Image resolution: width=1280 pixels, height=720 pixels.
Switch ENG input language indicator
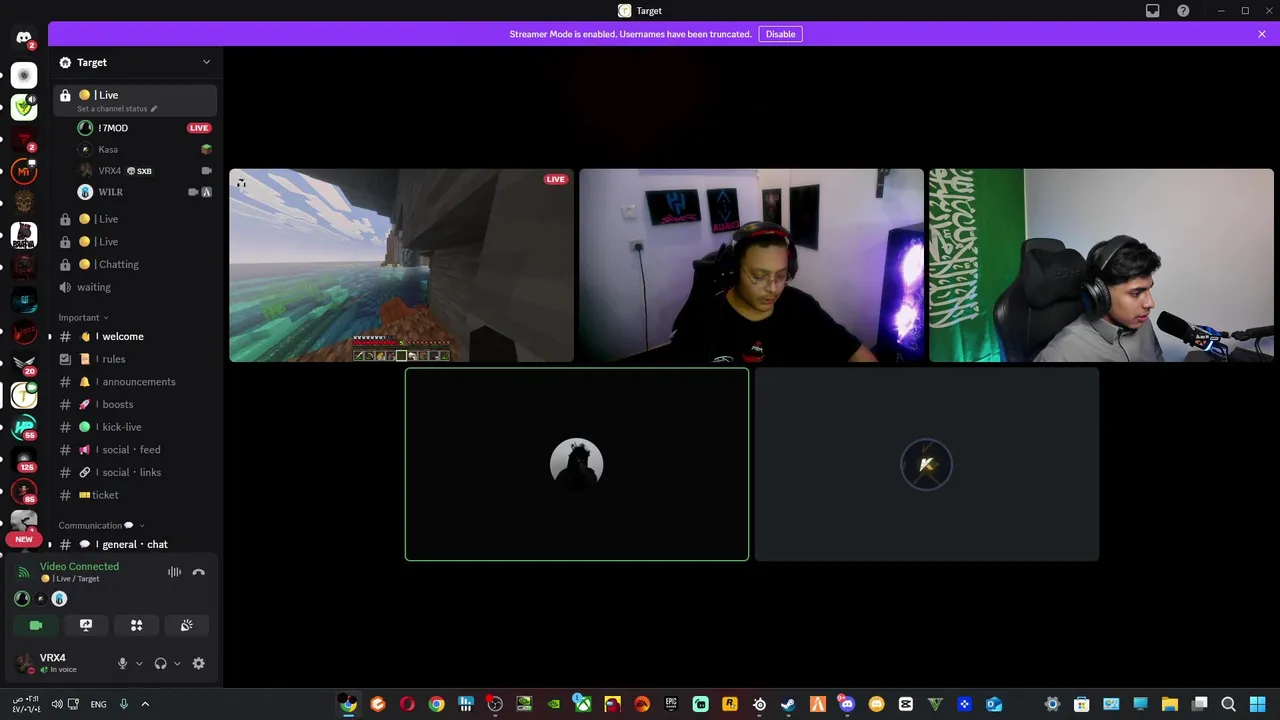pos(98,704)
